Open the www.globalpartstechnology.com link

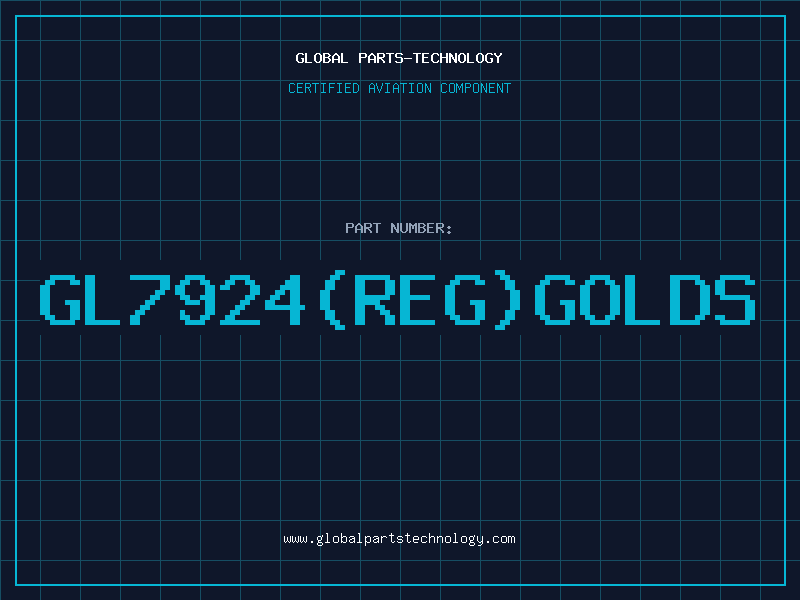click(x=399, y=539)
